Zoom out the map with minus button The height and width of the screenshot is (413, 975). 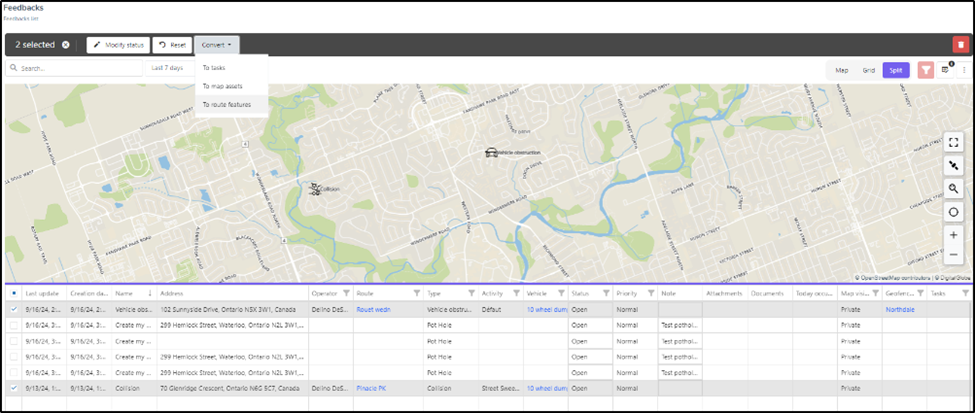[953, 254]
